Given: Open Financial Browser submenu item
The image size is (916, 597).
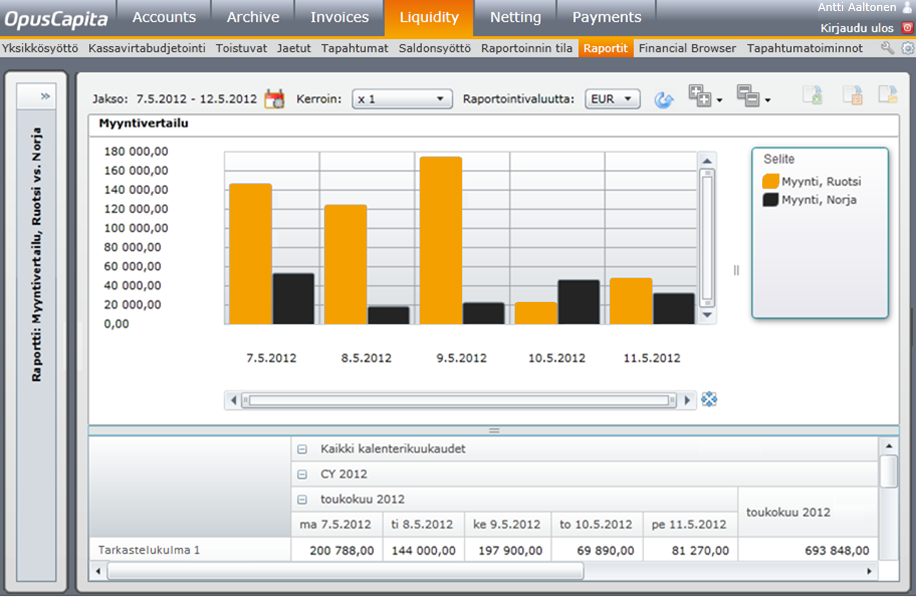Looking at the screenshot, I should click(687, 48).
